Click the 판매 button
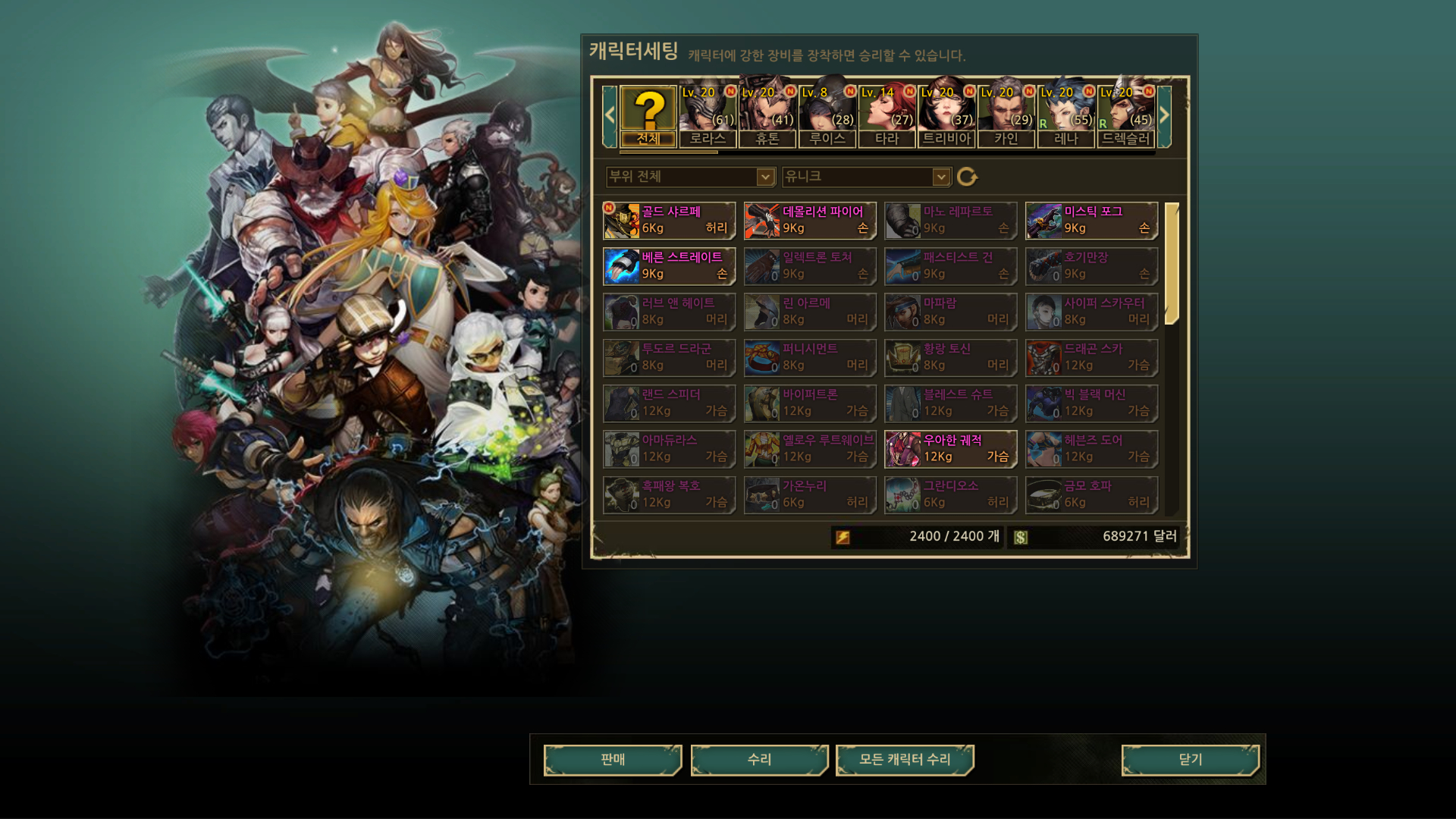Image resolution: width=1456 pixels, height=819 pixels. click(613, 760)
